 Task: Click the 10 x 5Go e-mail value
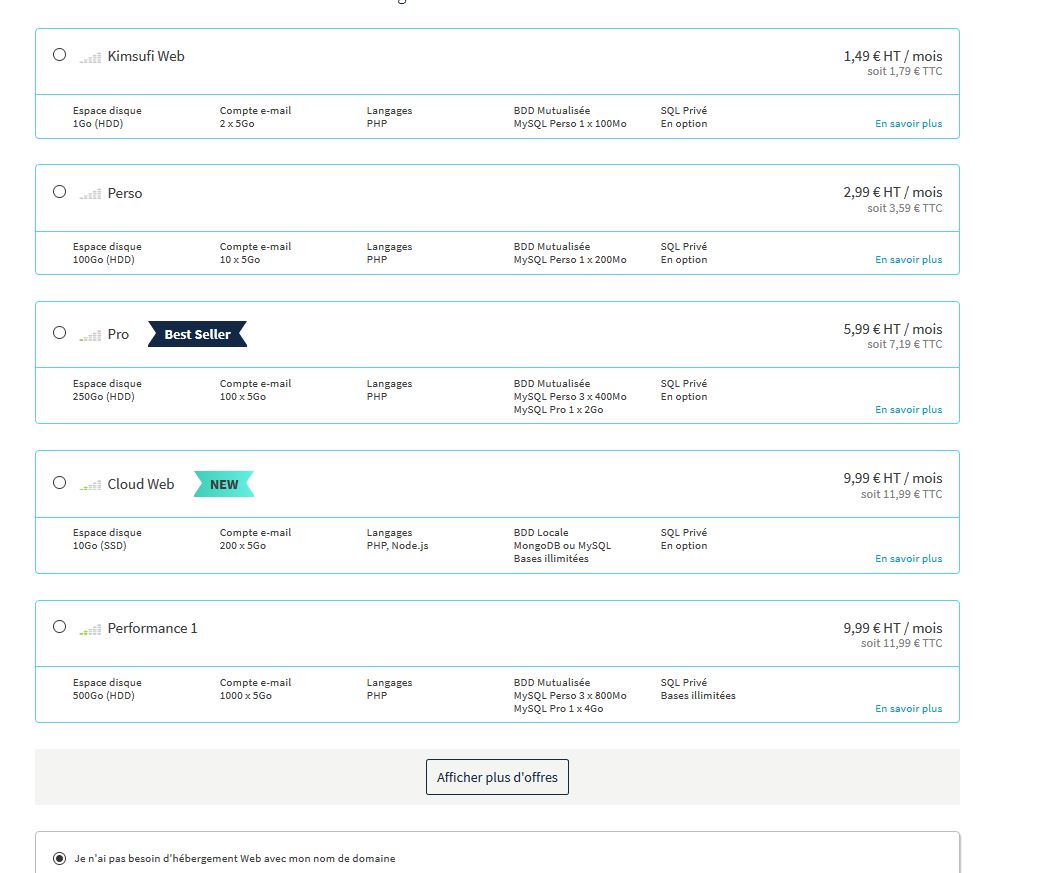[240, 260]
